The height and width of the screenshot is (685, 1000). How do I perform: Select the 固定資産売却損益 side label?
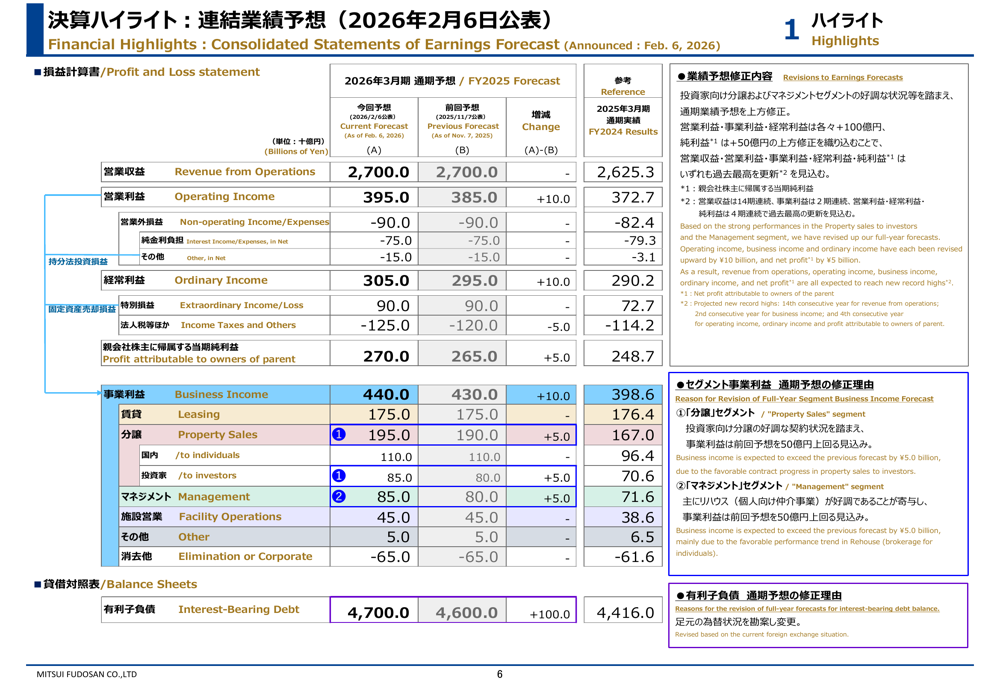coord(82,309)
